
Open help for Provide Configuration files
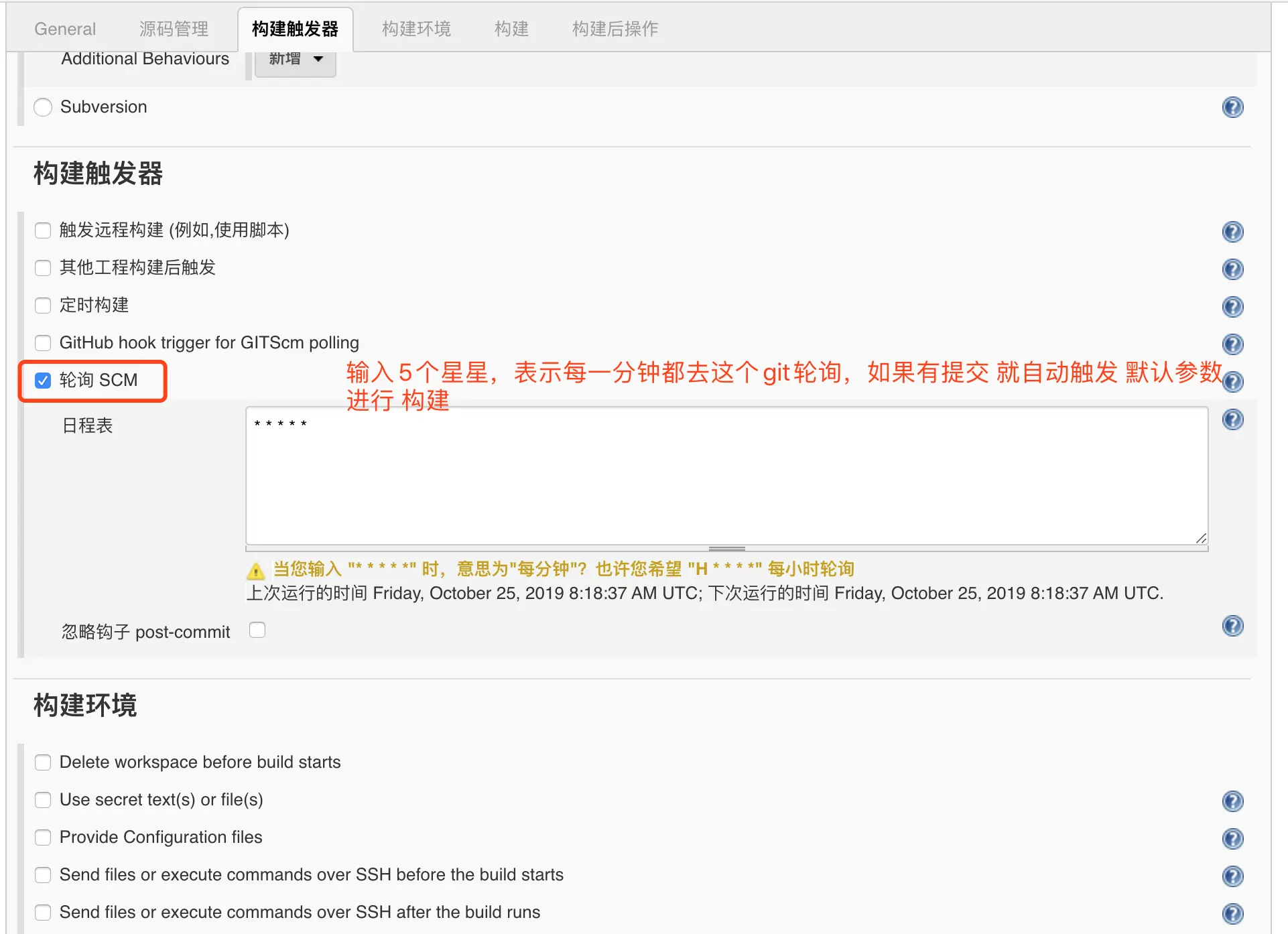coord(1232,839)
